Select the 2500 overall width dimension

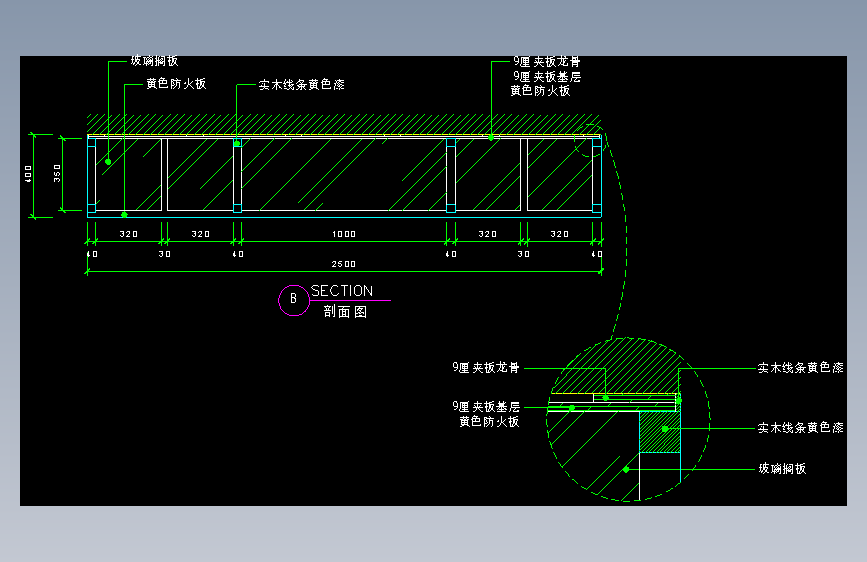coord(343,264)
